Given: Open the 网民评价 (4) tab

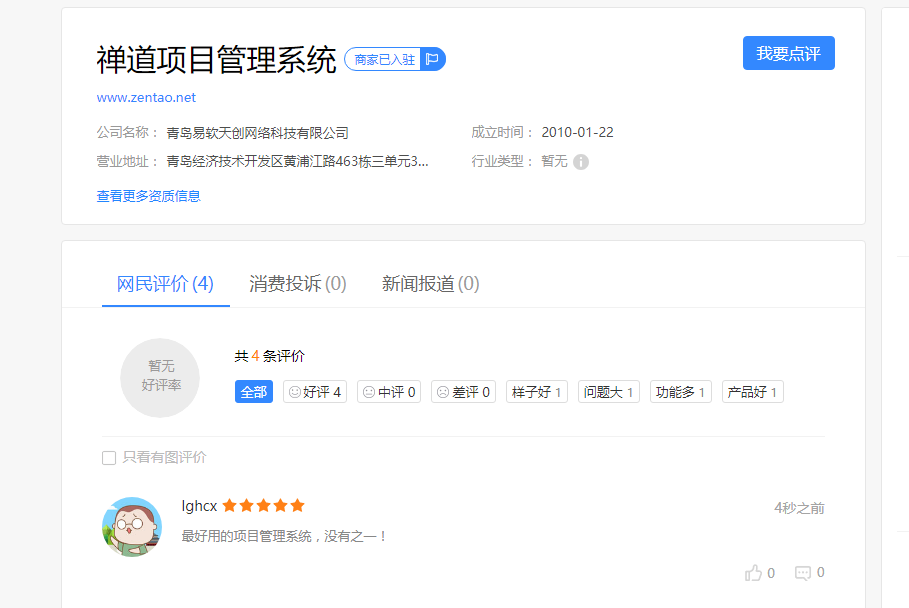Looking at the screenshot, I should tap(165, 283).
